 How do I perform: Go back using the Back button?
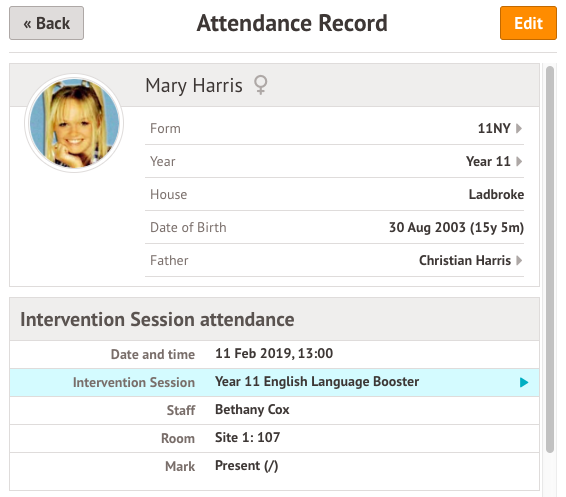(x=47, y=23)
